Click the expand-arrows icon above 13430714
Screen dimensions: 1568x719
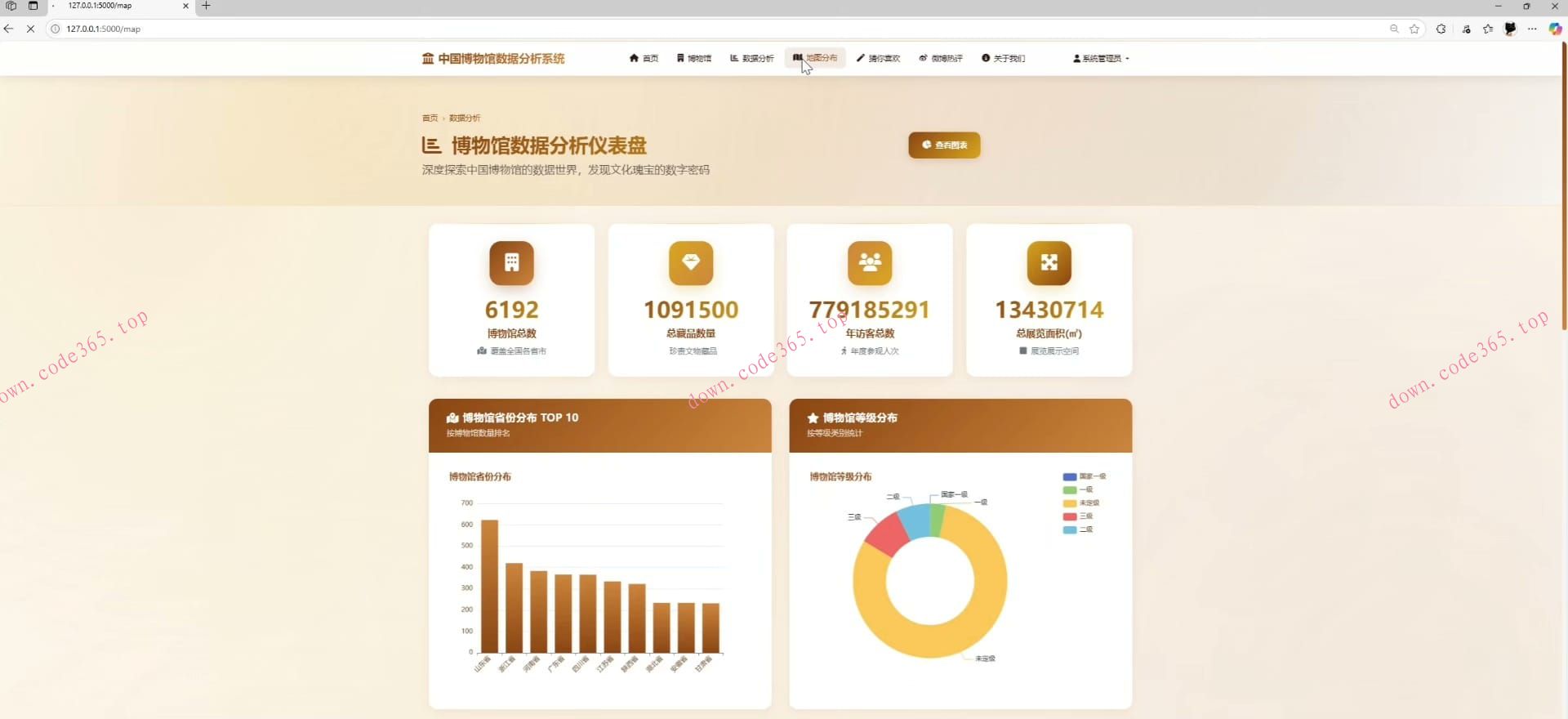pyautogui.click(x=1049, y=263)
